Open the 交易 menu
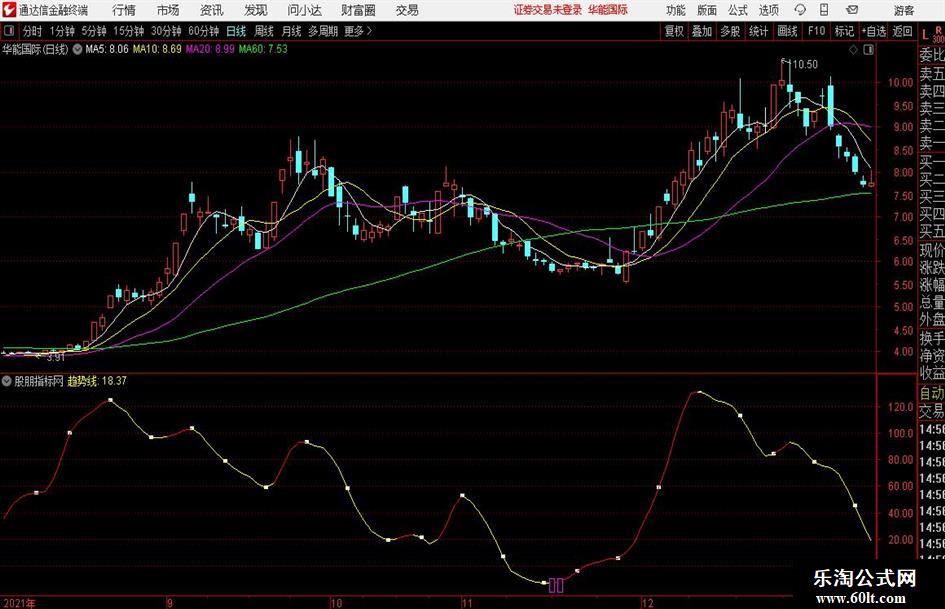Screen dimensions: 945x609 [407, 10]
